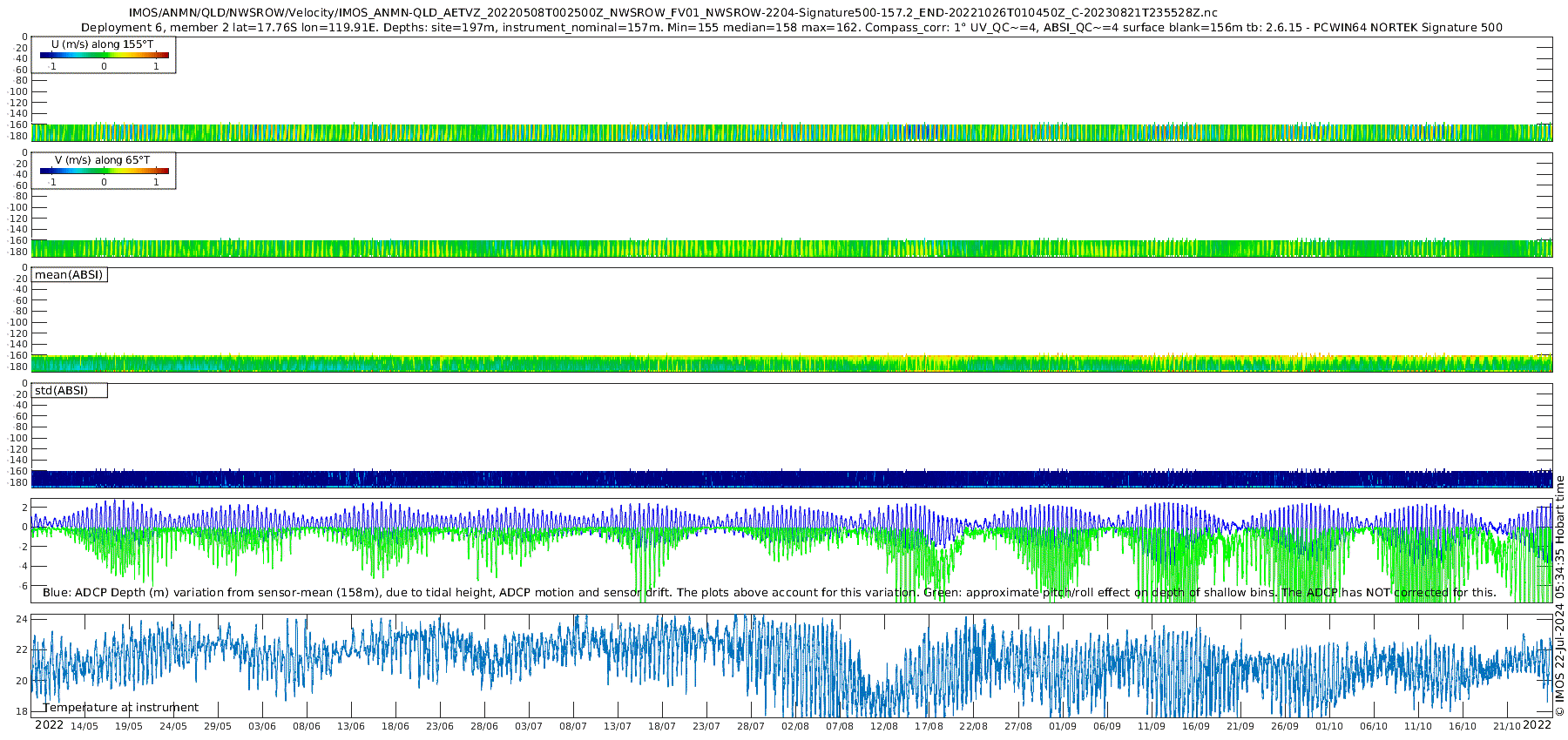Click the 2022 year label at bottom right
This screenshot has height=740, width=1568.
click(1537, 725)
